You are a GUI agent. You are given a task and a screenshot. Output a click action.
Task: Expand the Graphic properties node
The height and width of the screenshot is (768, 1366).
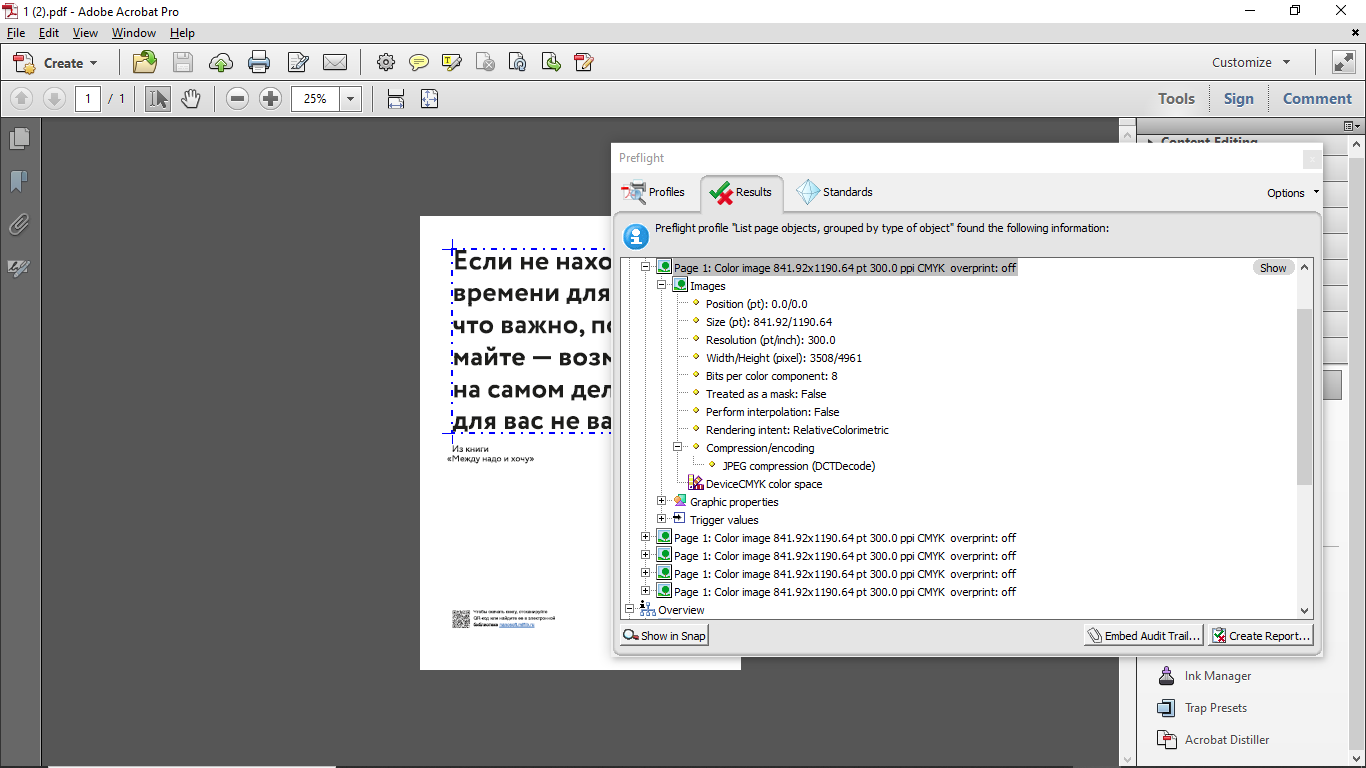[662, 502]
